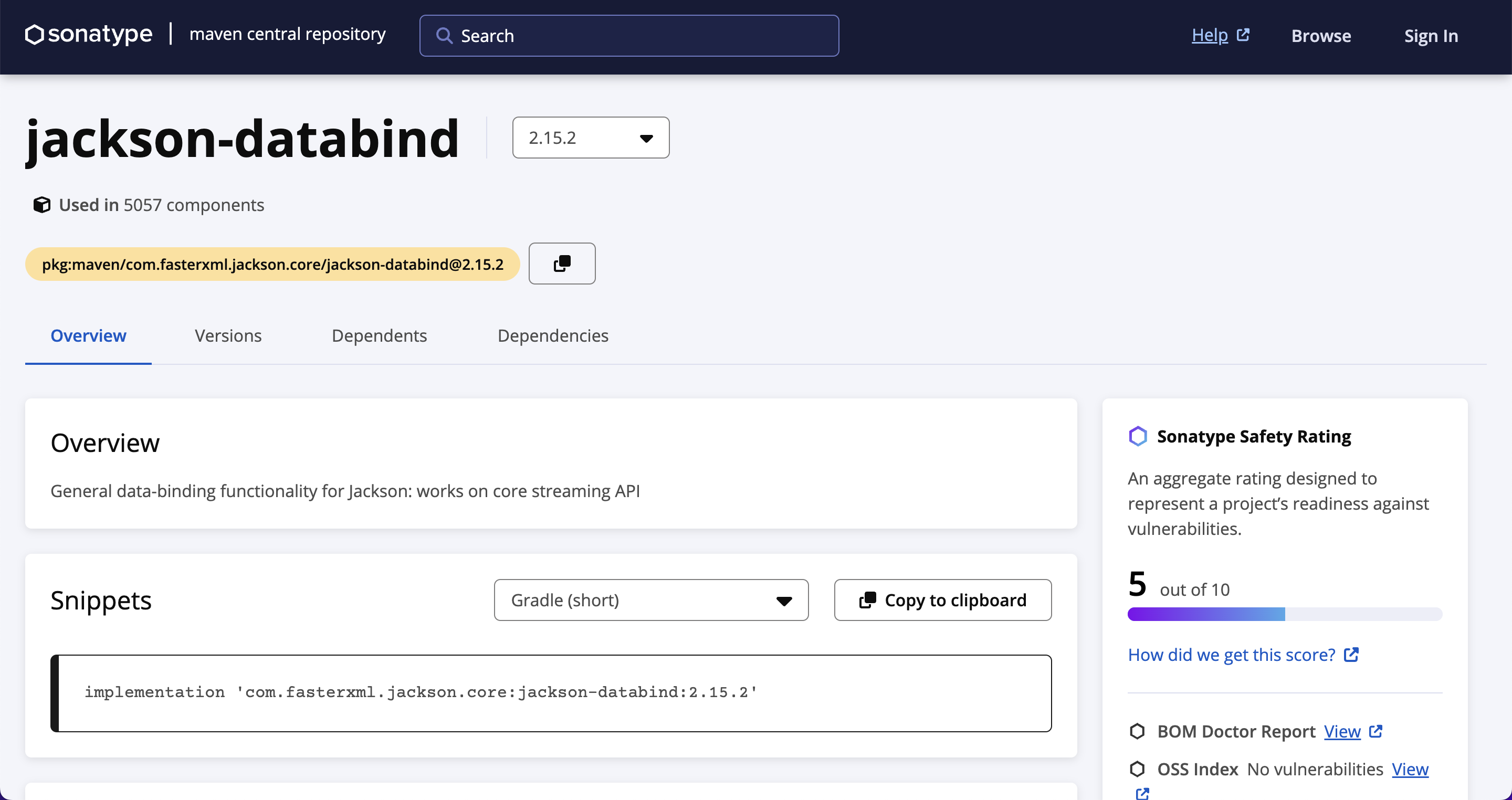The image size is (1512, 800).
Task: Click external link icon beside Help
Action: coord(1243,35)
